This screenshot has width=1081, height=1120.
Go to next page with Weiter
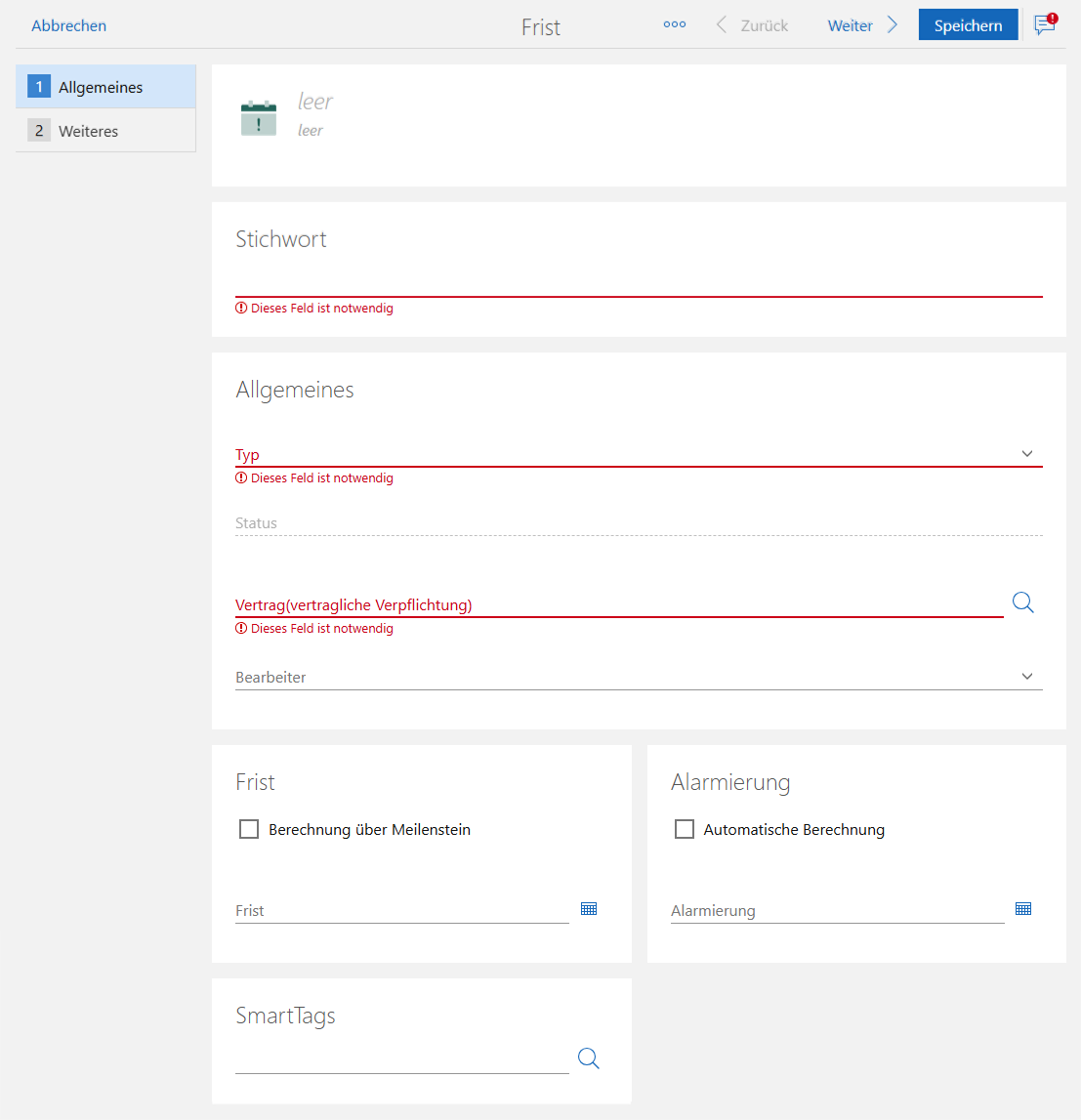click(850, 25)
